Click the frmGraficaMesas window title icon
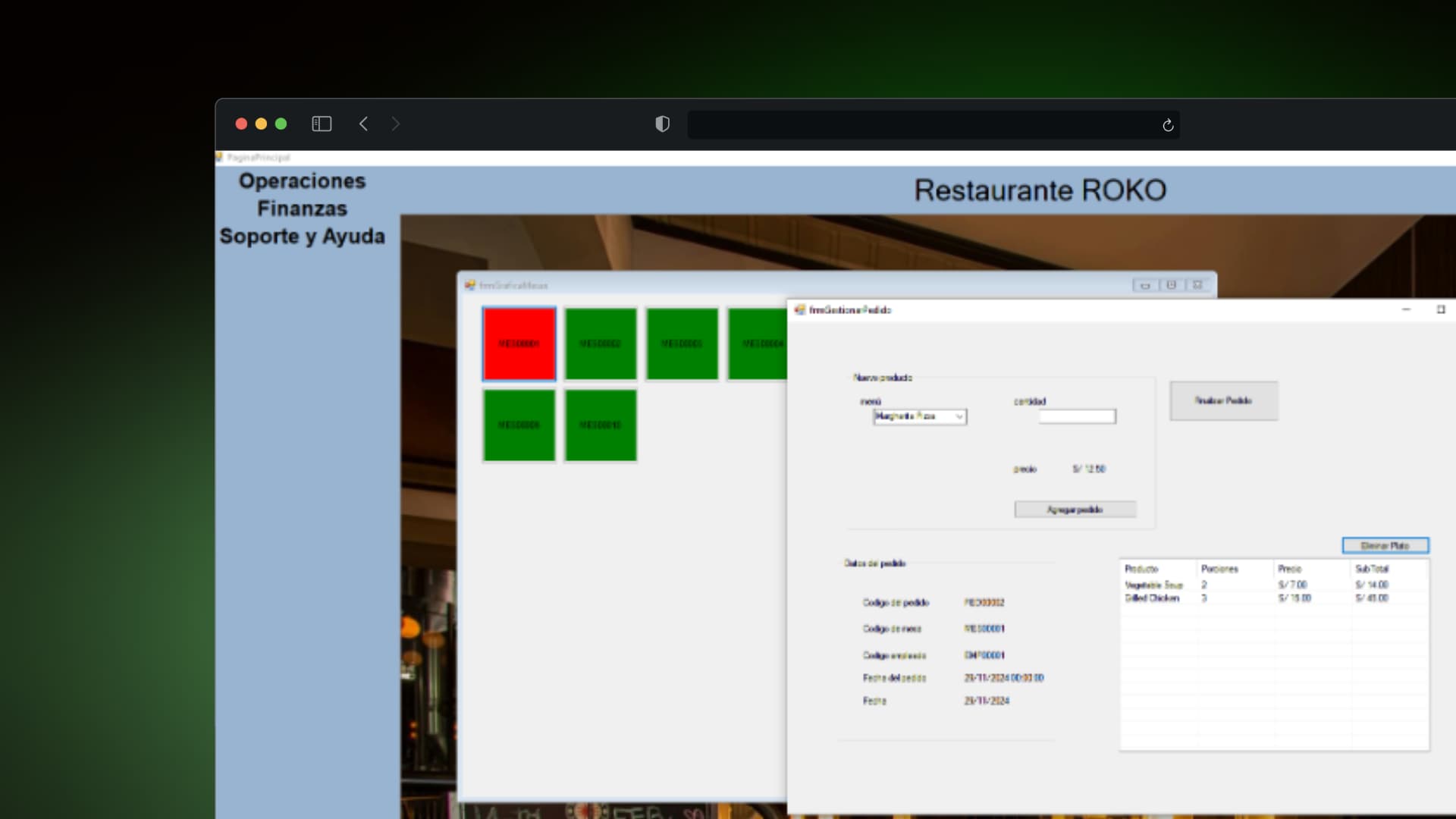The image size is (1456, 819). pyautogui.click(x=470, y=285)
